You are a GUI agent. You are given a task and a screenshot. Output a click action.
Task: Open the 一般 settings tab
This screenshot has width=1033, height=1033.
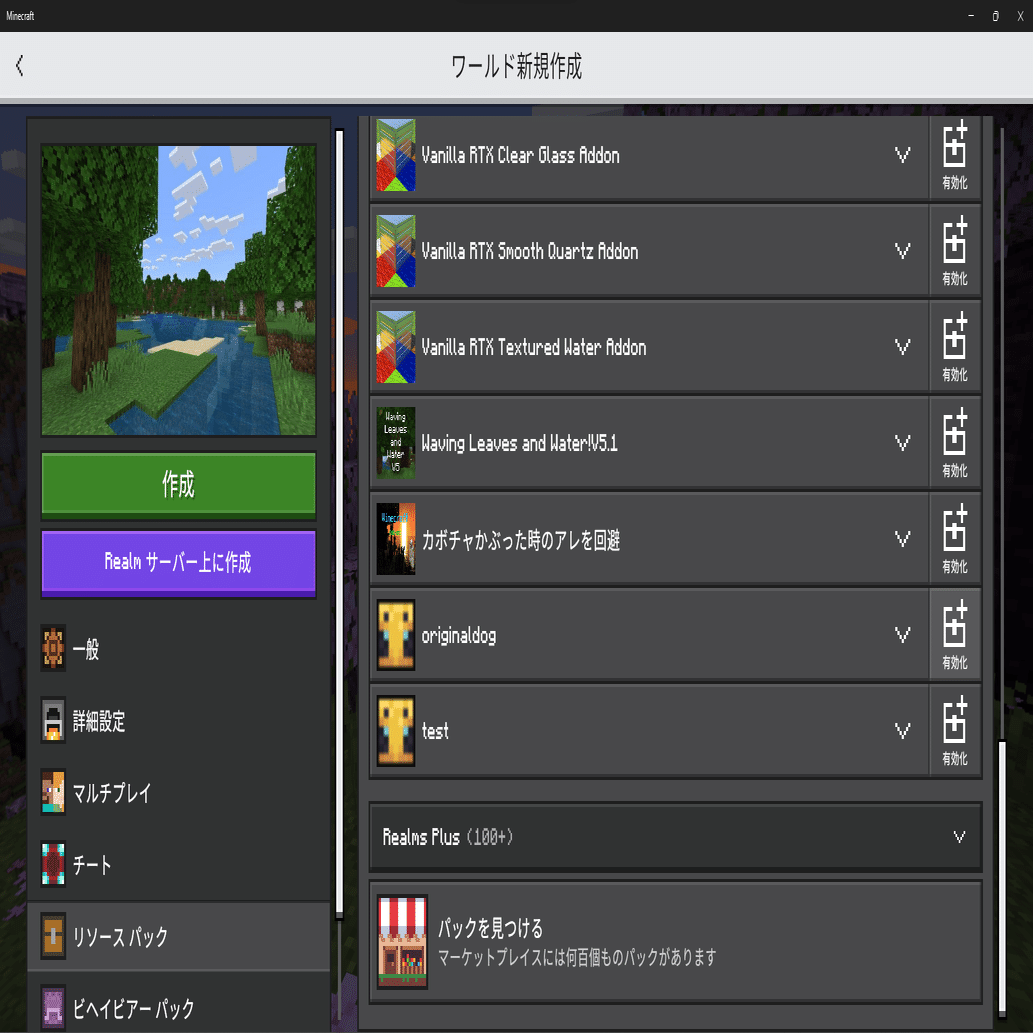point(179,649)
